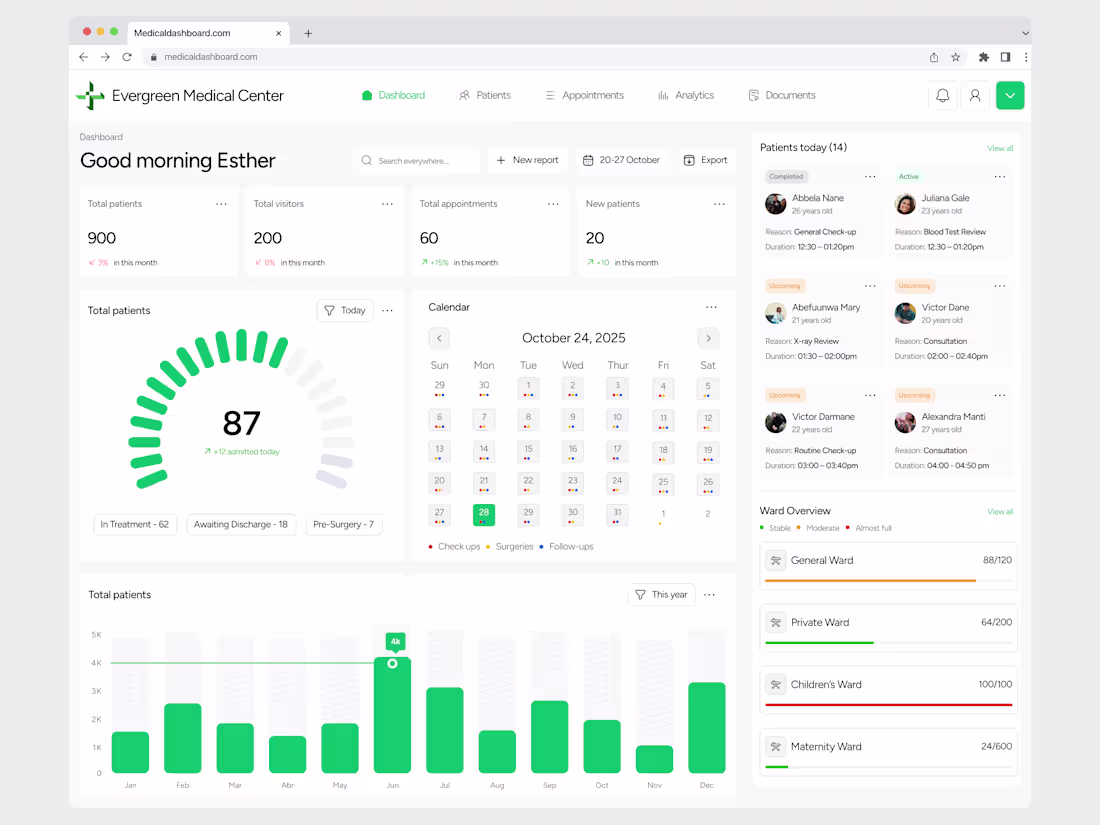Click the Children's Ward occupancy bar

pyautogui.click(x=888, y=703)
